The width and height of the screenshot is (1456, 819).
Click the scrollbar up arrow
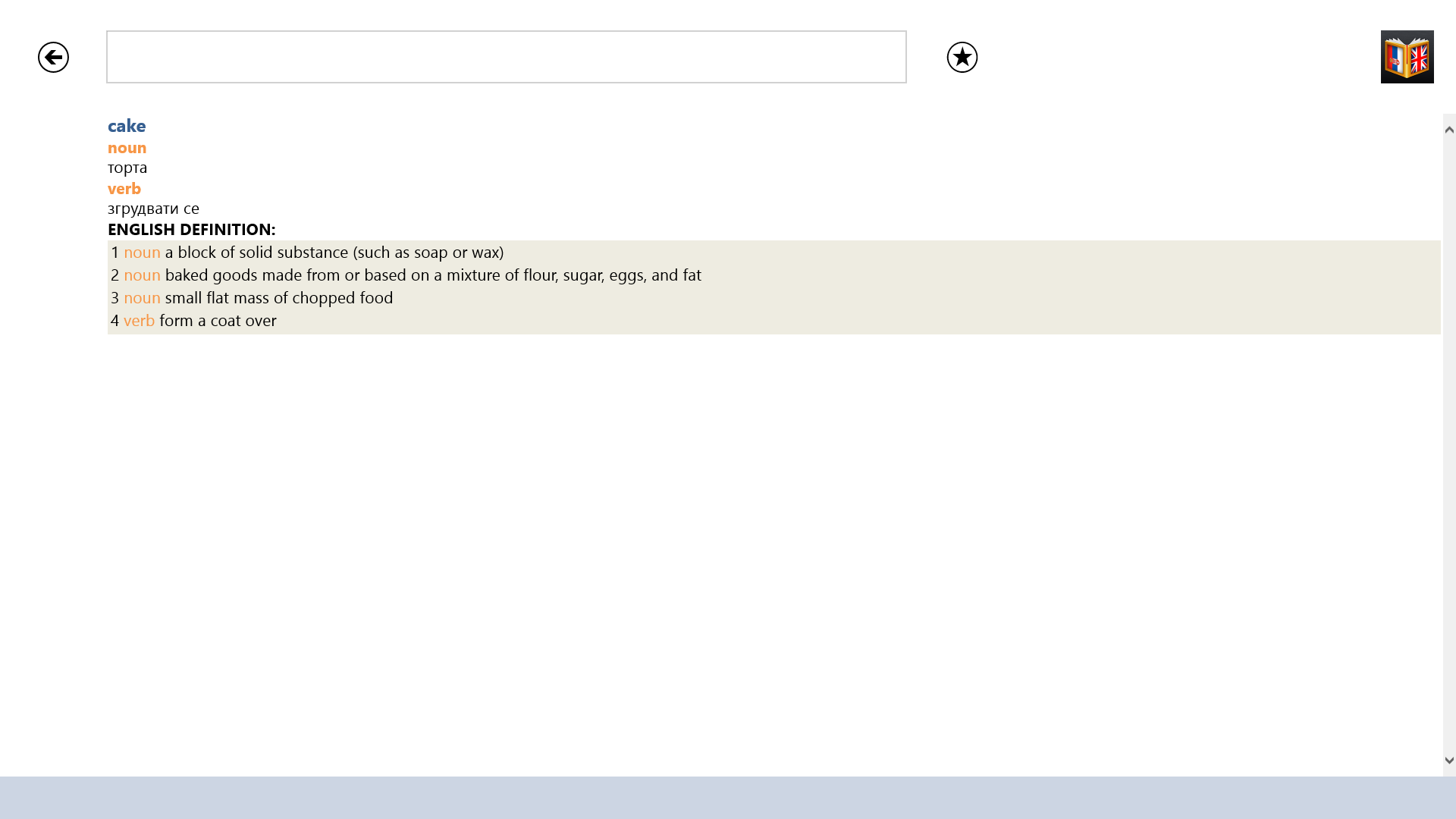(1449, 130)
